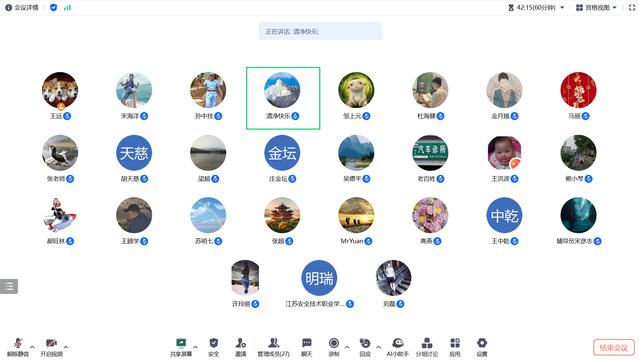The image size is (639, 360).
Task: Expand audio options arrow beside microphone
Action: [32, 347]
